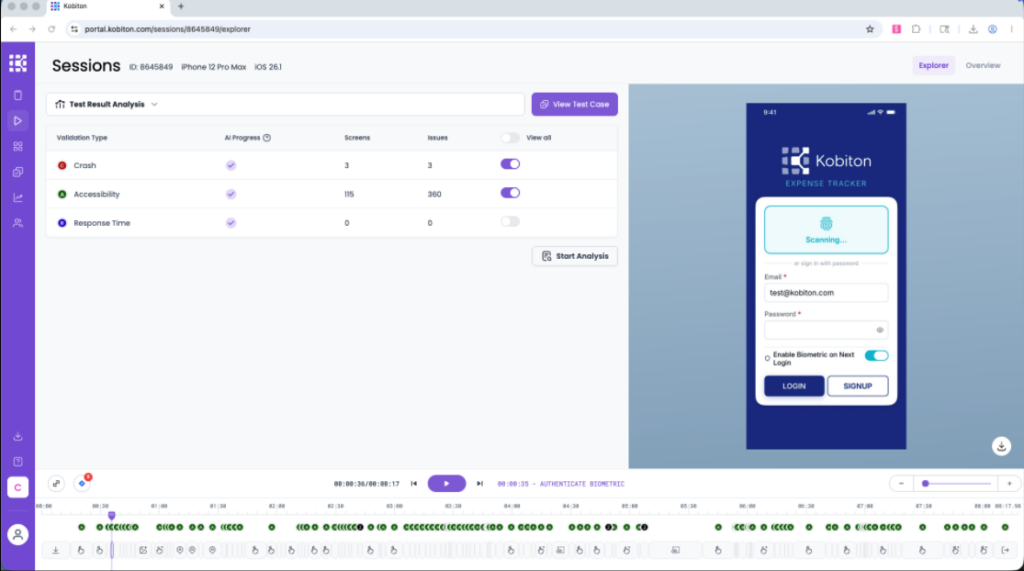The width and height of the screenshot is (1024, 571).
Task: Show password with the eye icon
Action: (880, 330)
